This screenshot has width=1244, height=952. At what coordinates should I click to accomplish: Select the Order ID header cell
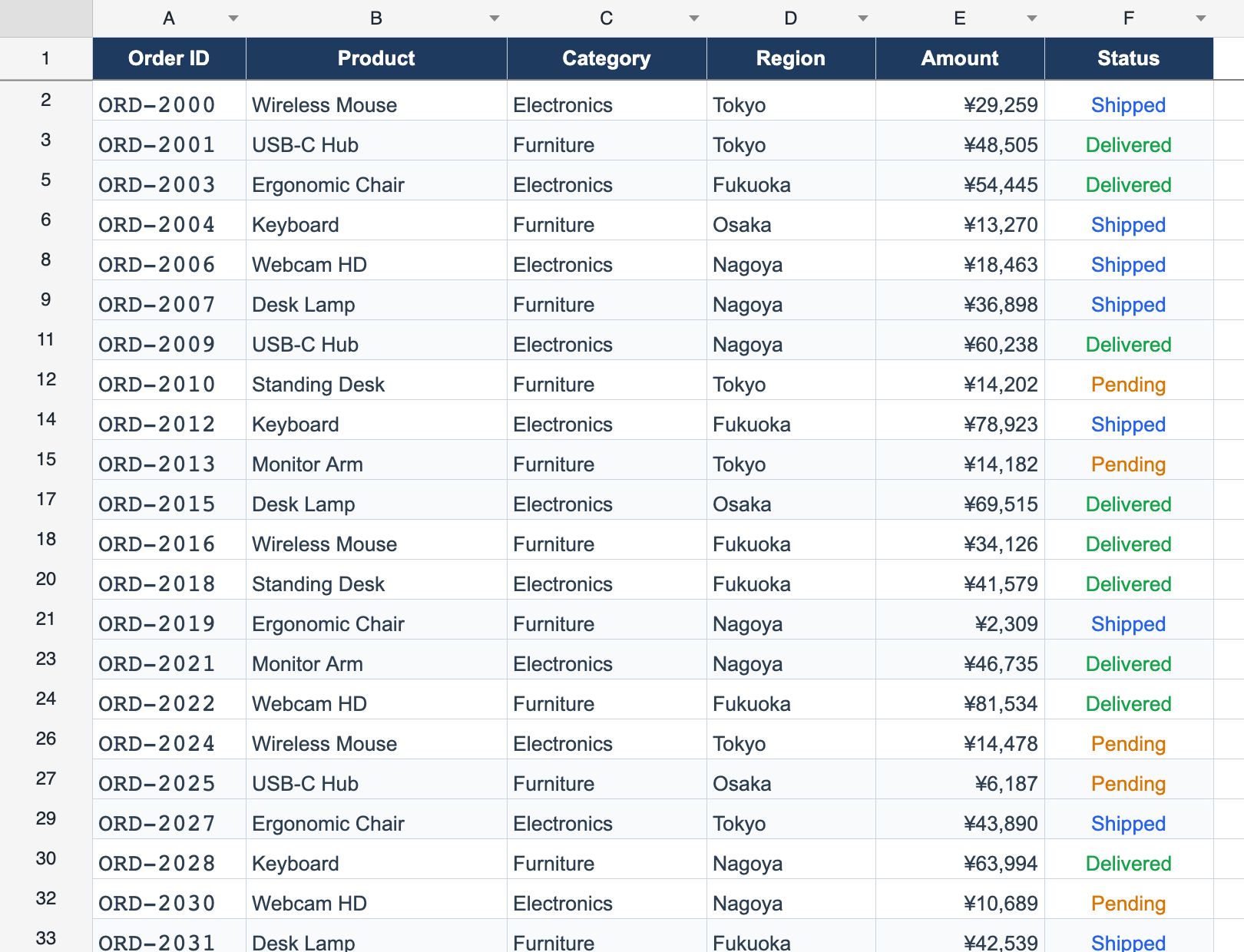(169, 58)
